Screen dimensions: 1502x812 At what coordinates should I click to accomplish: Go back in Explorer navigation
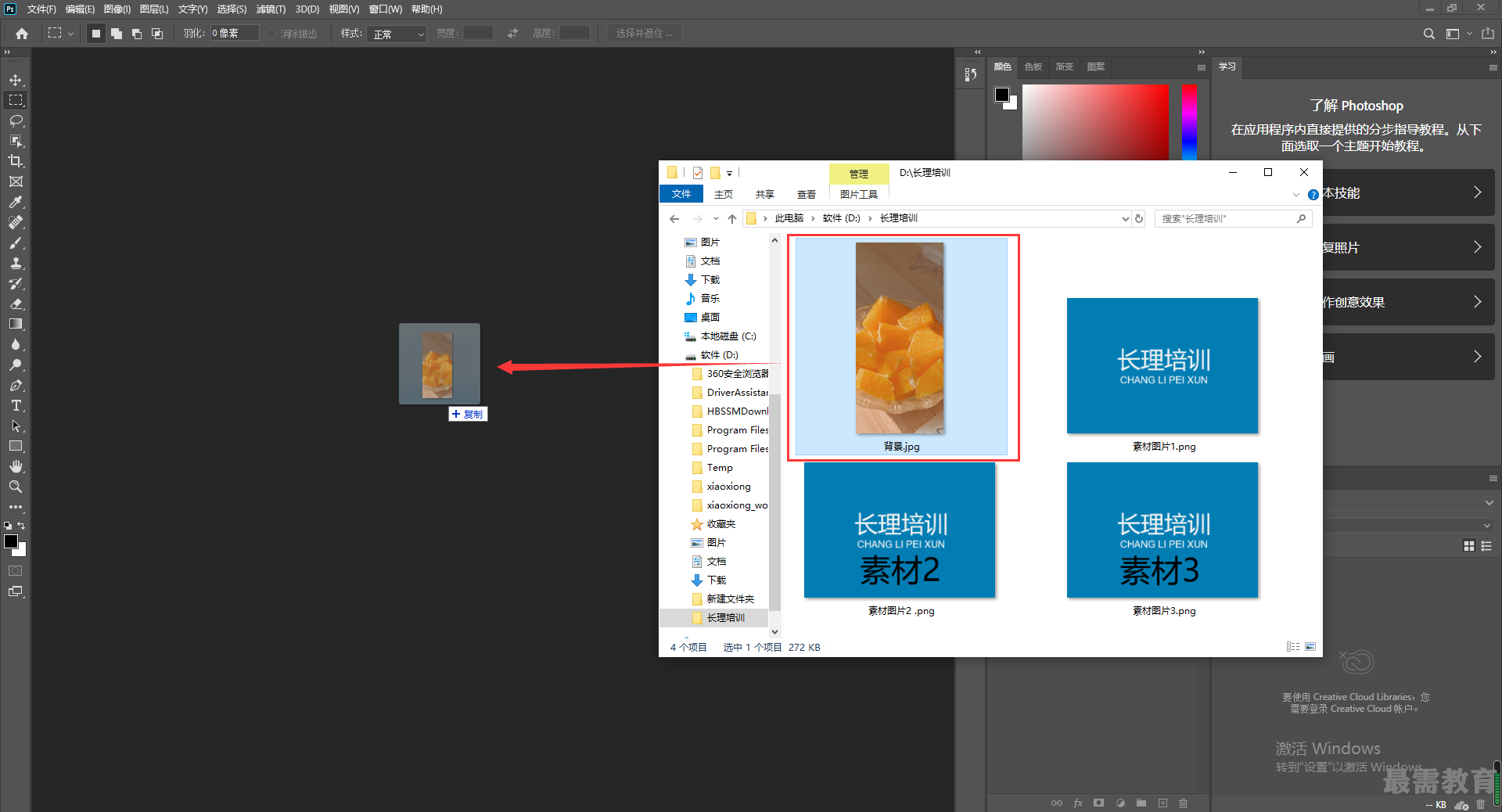[x=674, y=219]
